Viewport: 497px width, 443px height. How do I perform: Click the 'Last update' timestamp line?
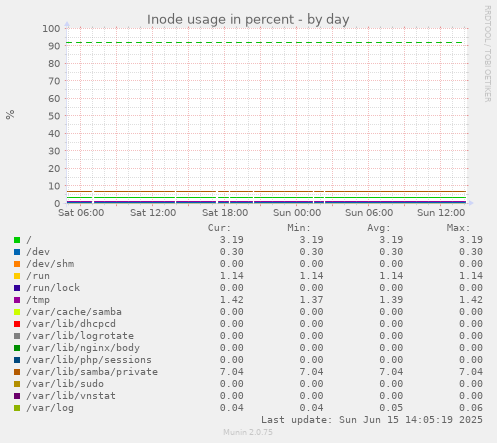[372, 420]
